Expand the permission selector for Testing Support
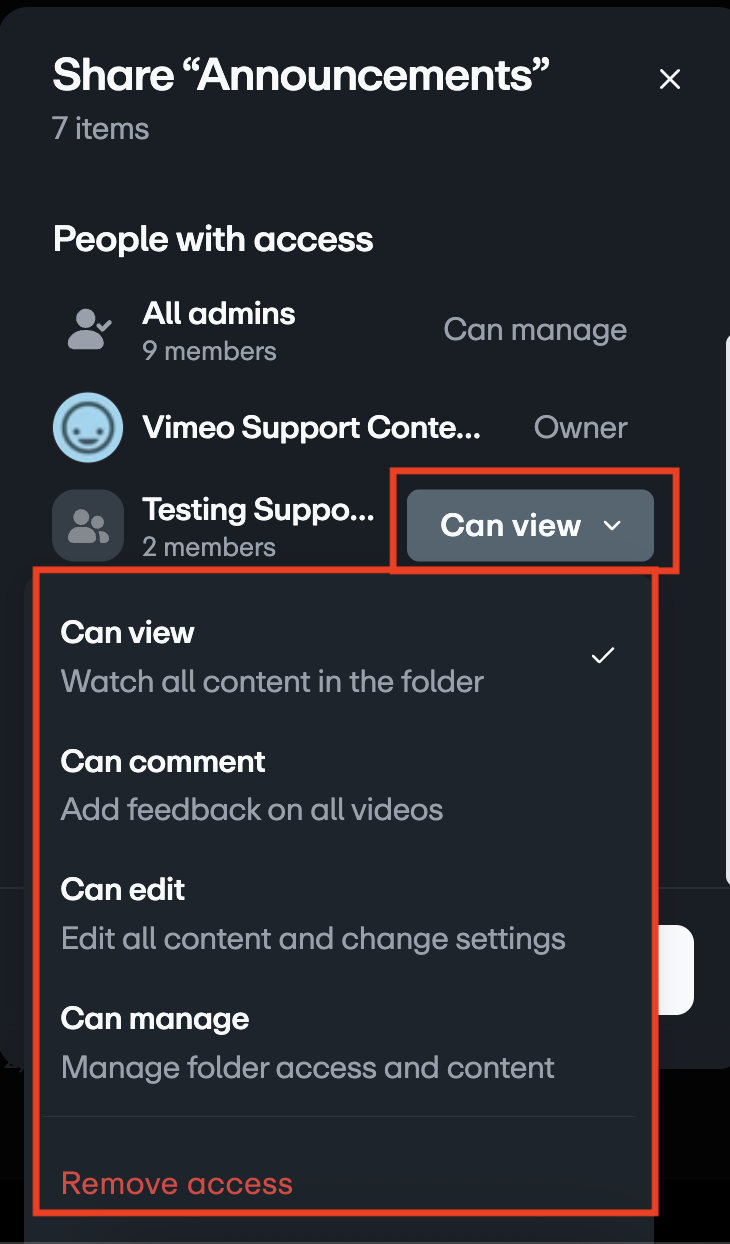The width and height of the screenshot is (730, 1244). (529, 525)
